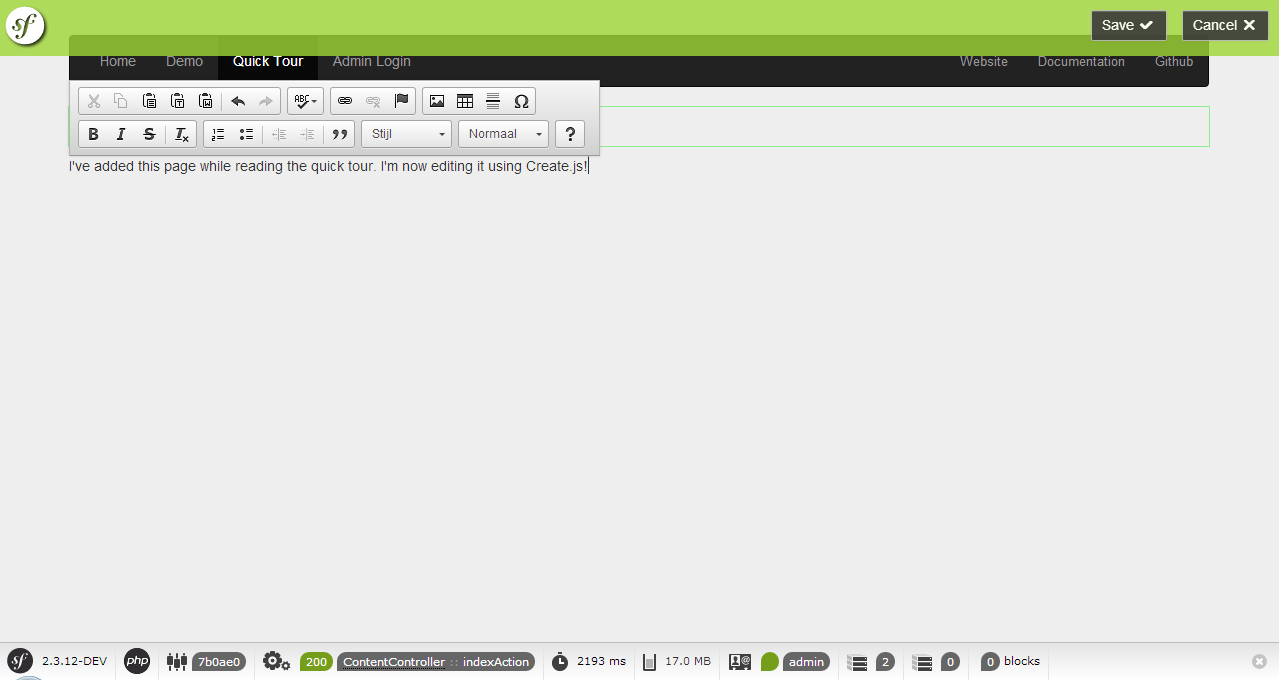Visit the Website link
This screenshot has width=1279, height=680.
[984, 61]
